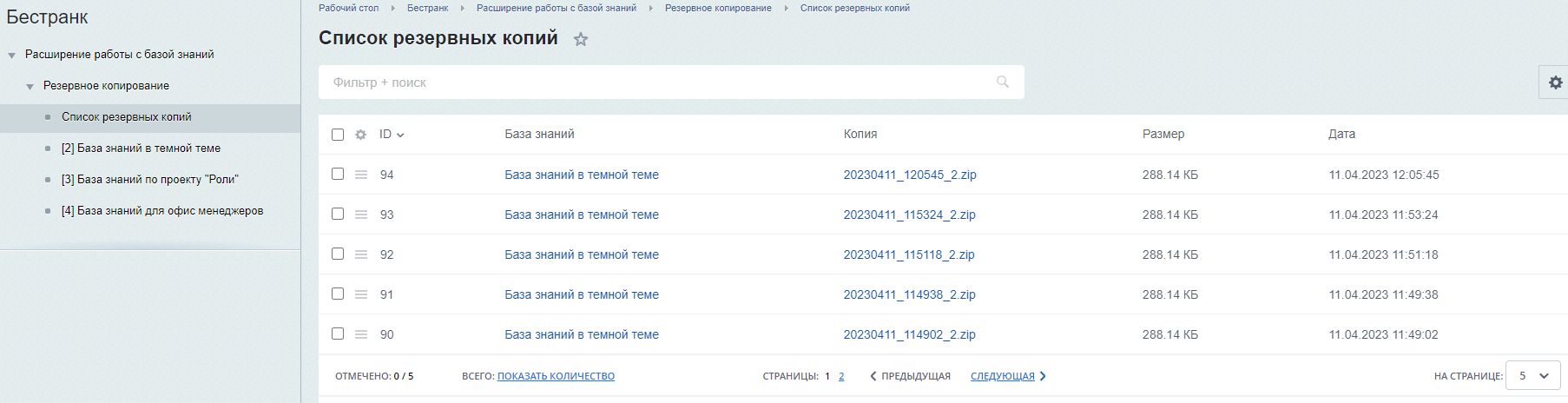1568x403 pixels.
Task: Open '[3] База знаний по проекту "Роли"' menu item
Action: tap(149, 180)
